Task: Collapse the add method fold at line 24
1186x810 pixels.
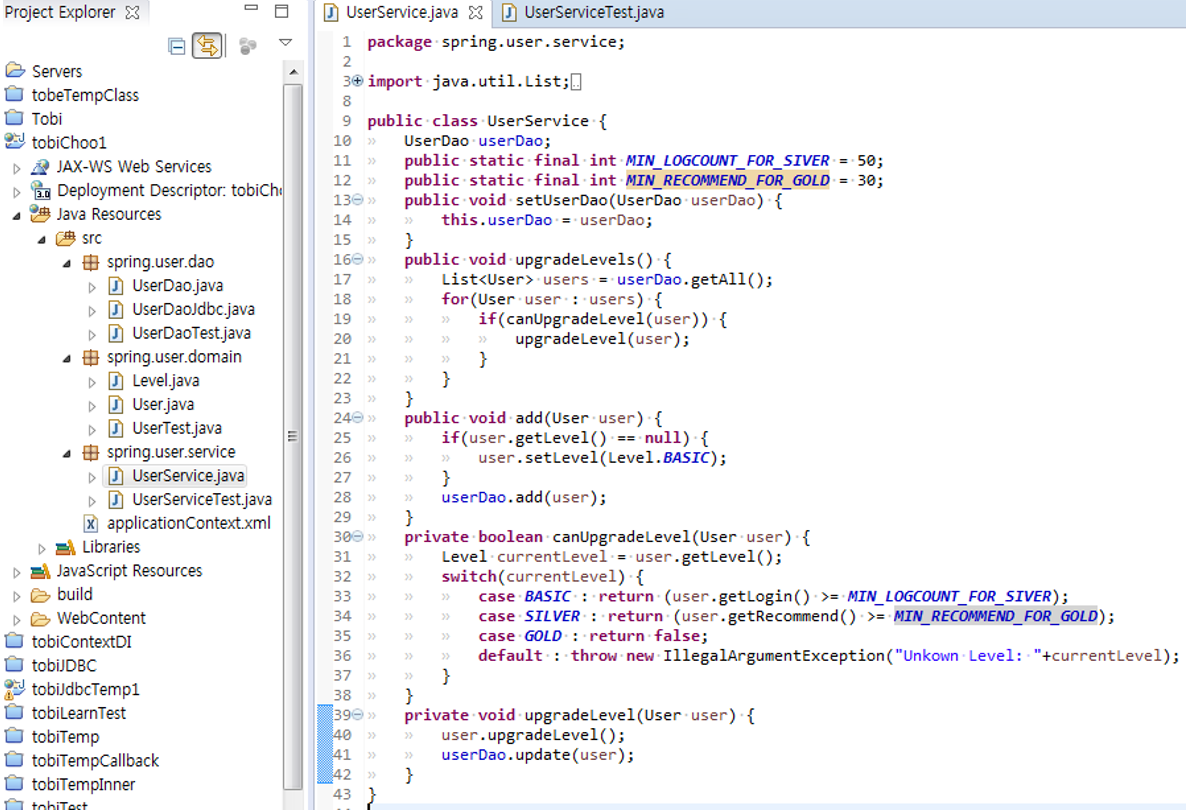Action: click(357, 417)
